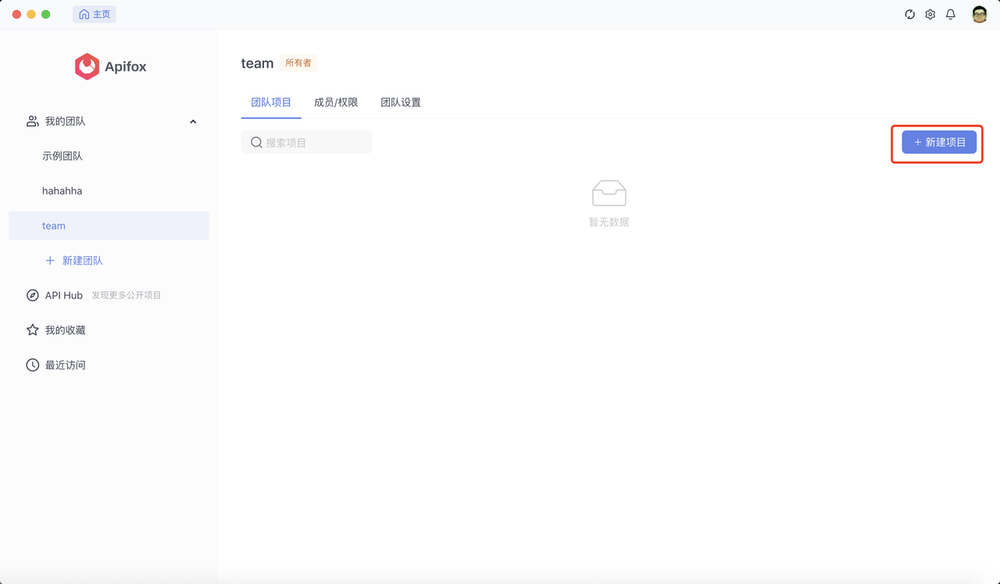Image resolution: width=1000 pixels, height=584 pixels.
Task: Open the API Hub compass icon
Action: 31,295
